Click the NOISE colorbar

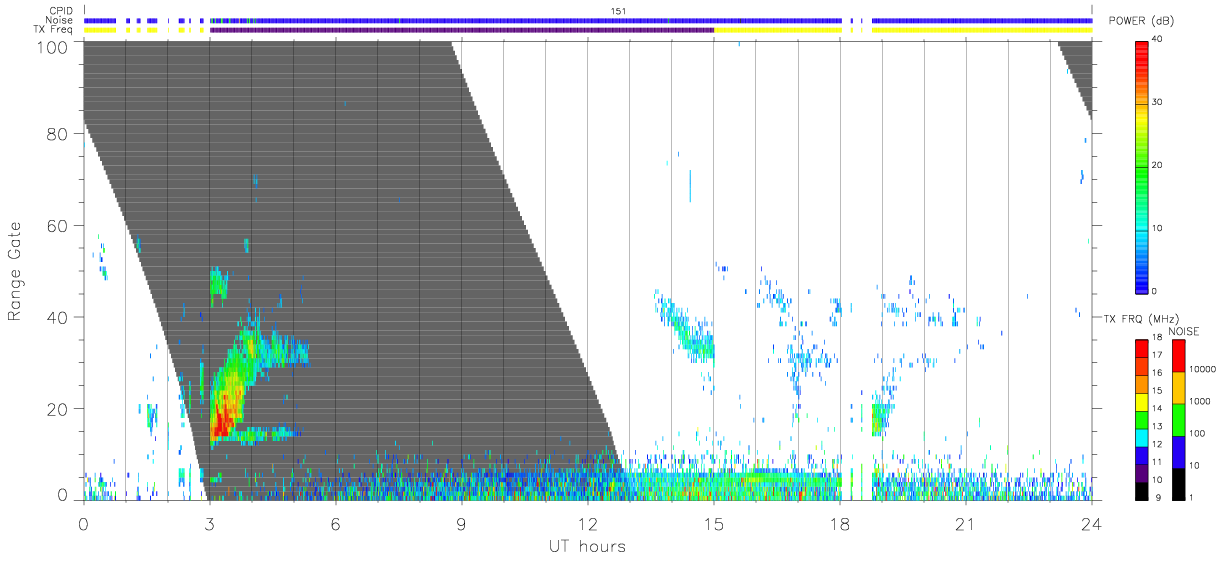tap(1178, 419)
